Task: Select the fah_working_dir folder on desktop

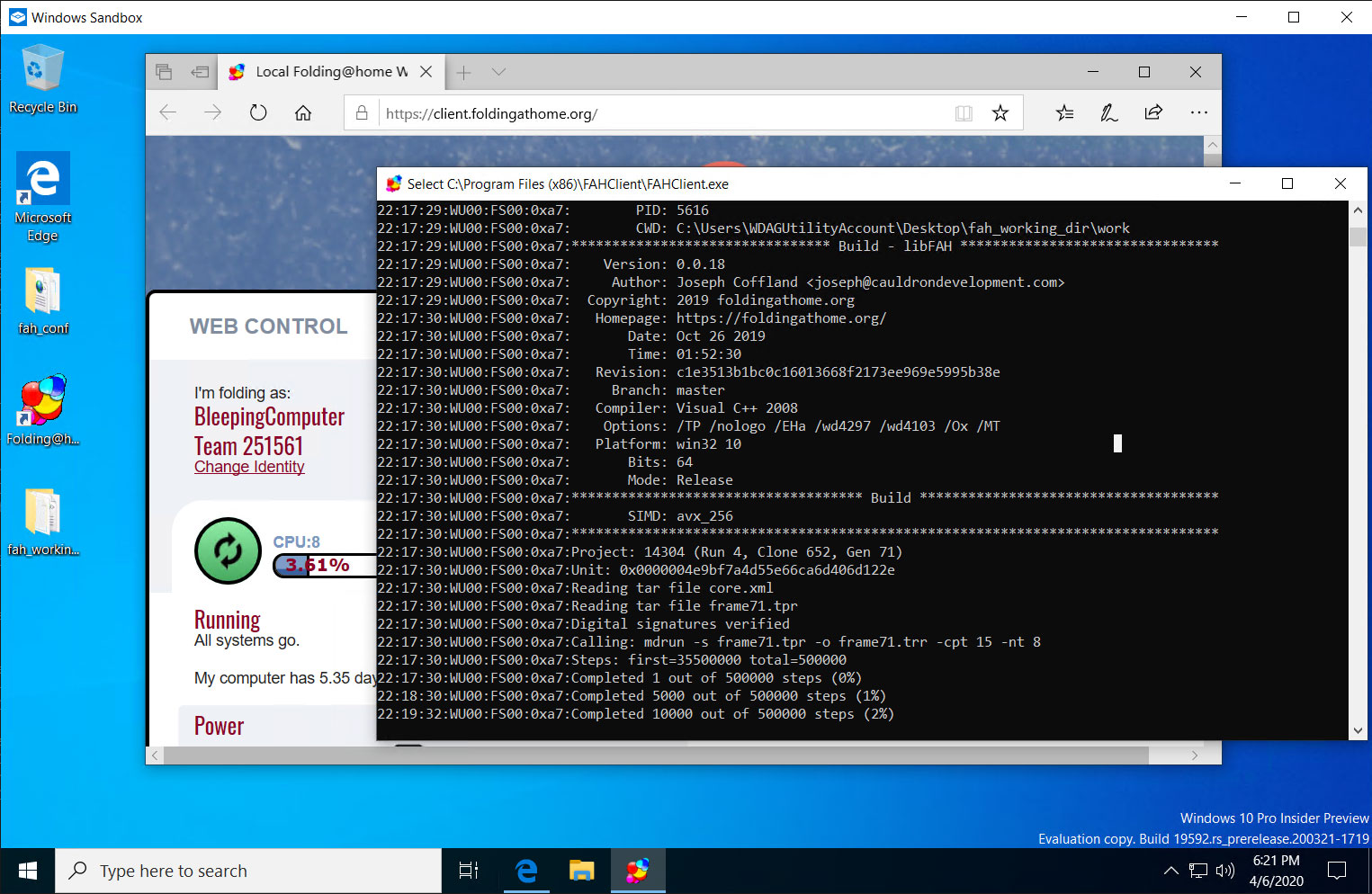Action: tap(42, 522)
